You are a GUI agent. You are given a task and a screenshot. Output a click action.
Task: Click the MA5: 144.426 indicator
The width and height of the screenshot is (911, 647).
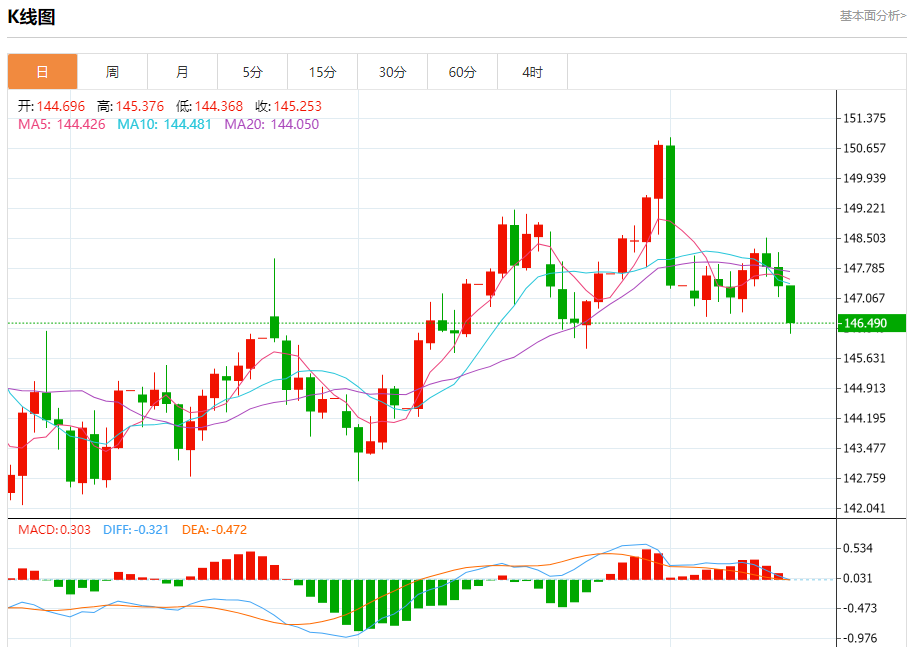tap(62, 124)
